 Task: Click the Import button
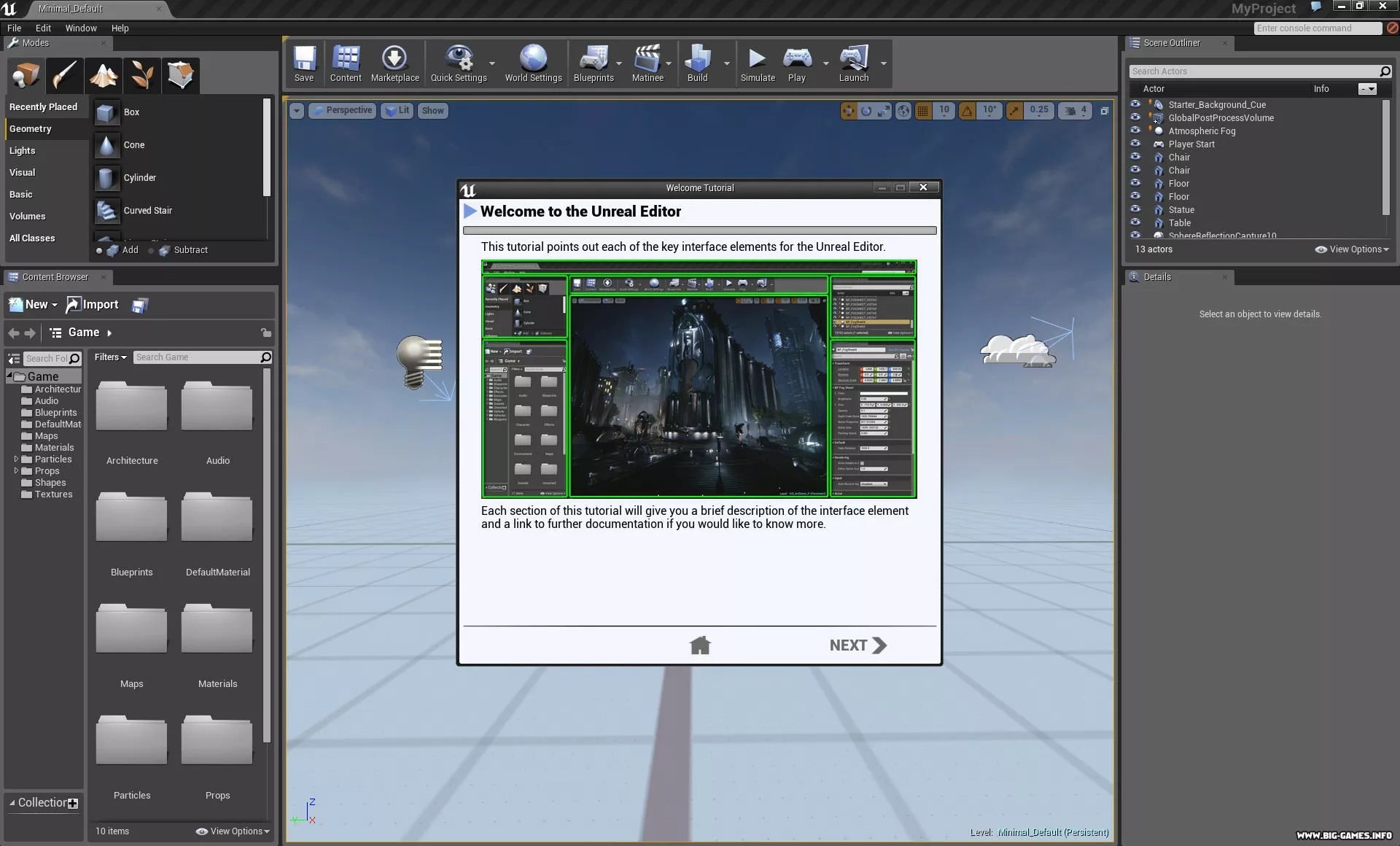click(x=93, y=305)
